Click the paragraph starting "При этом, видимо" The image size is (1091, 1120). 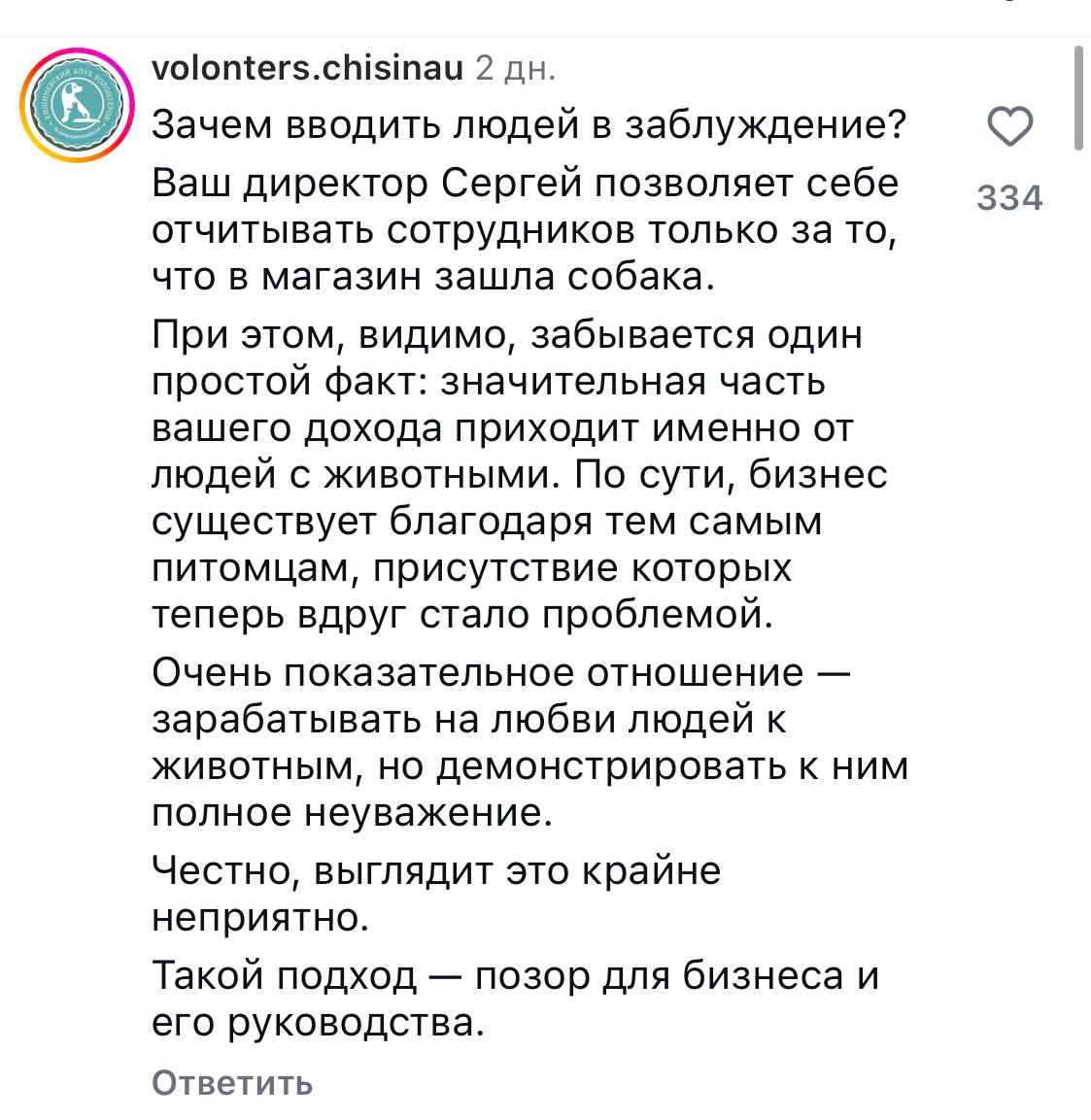[x=520, y=474]
